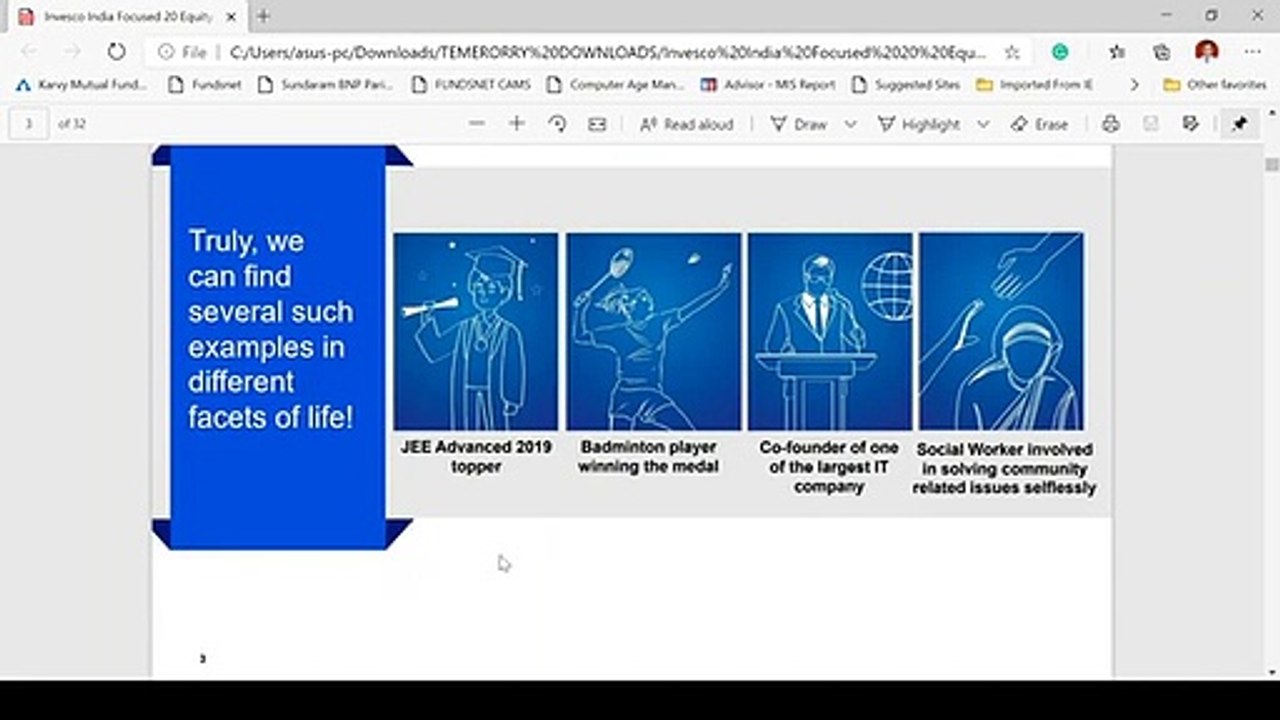Image resolution: width=1280 pixels, height=720 pixels.
Task: Click the 'Badminton player winning the medal' caption
Action: [648, 457]
